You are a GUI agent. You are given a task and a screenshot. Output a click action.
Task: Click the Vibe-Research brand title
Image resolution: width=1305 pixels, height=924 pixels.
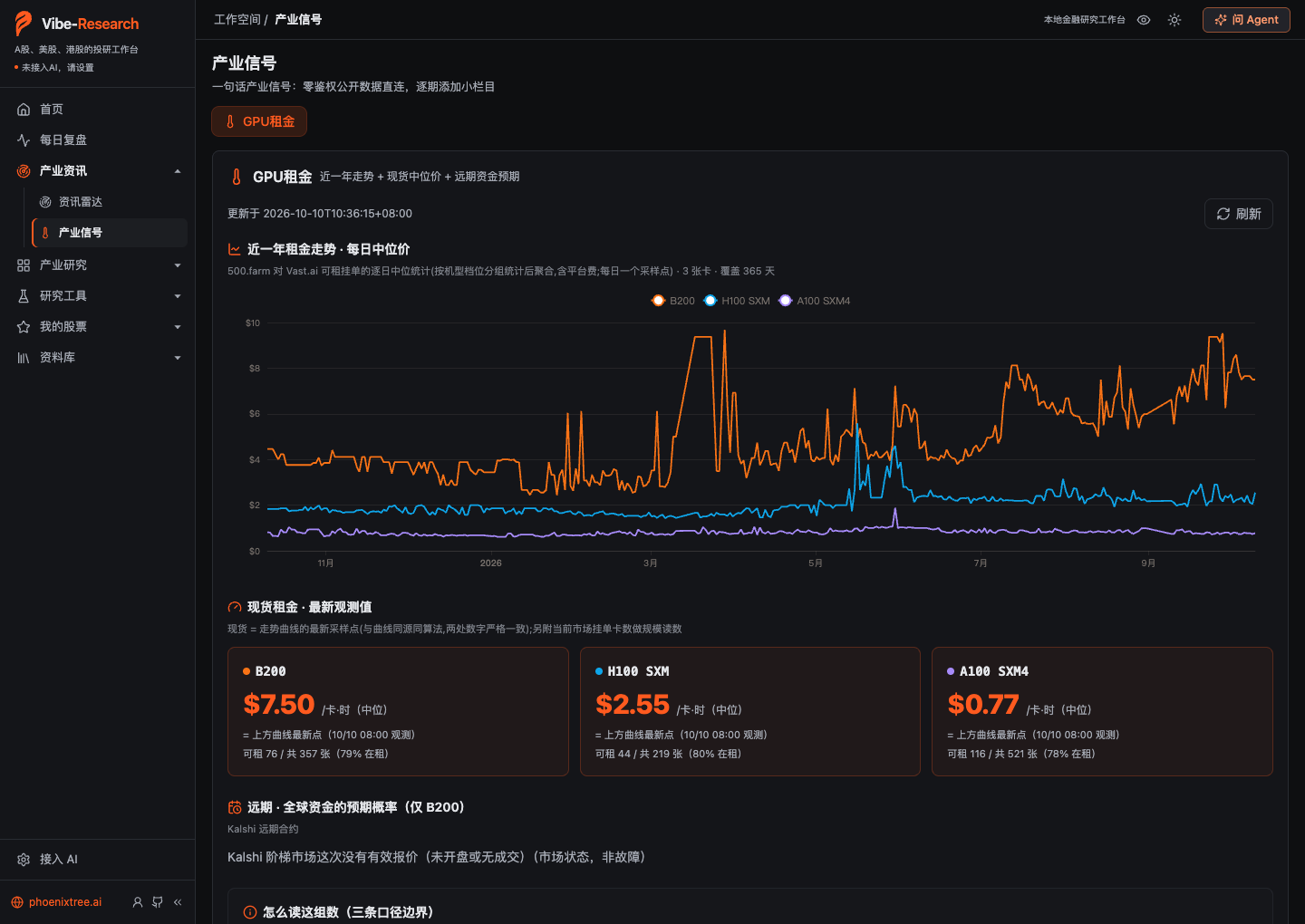[x=91, y=24]
